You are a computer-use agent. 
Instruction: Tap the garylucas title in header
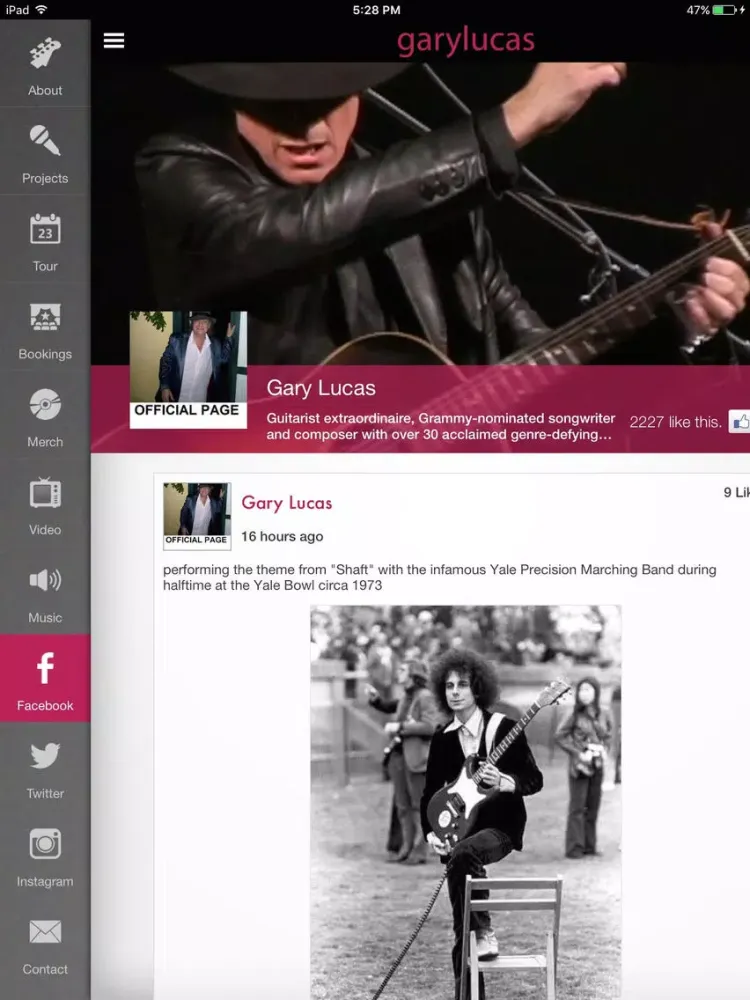pyautogui.click(x=466, y=41)
